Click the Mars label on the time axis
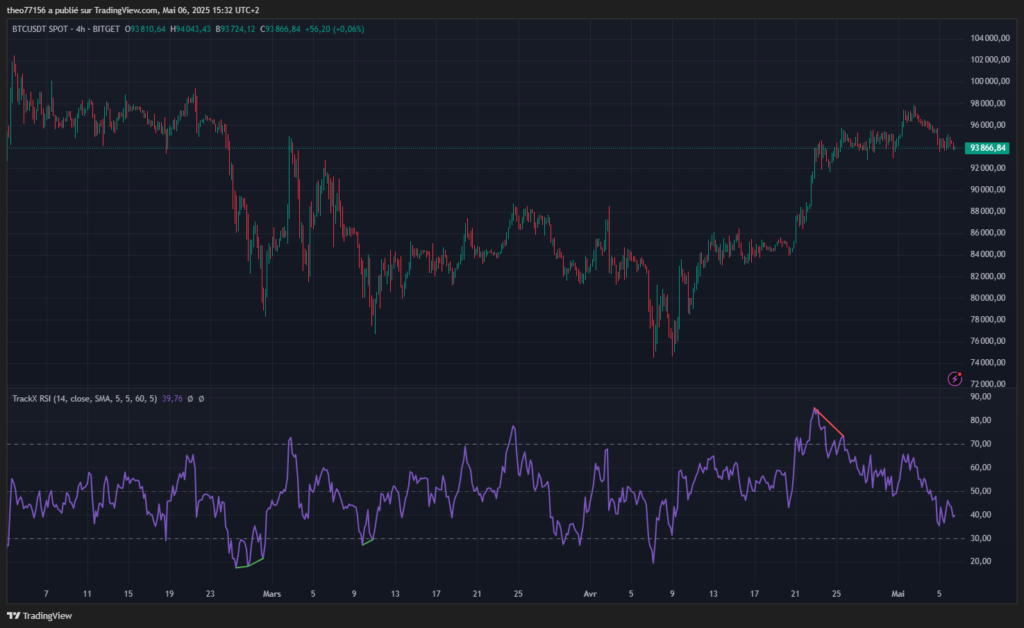Screen dimensions: 1024x628 271,593
